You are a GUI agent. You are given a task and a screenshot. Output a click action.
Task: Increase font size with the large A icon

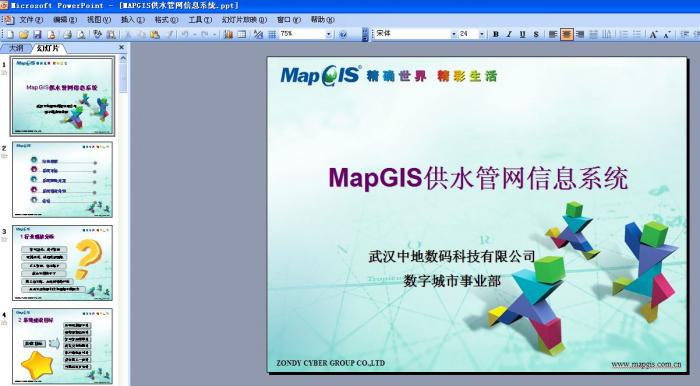(653, 34)
